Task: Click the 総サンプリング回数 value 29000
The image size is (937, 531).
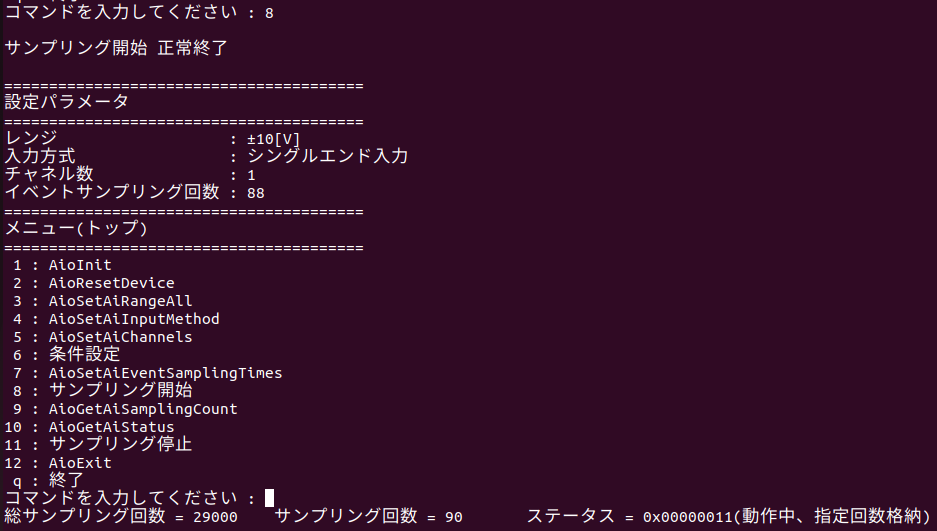Action: pyautogui.click(x=215, y=516)
